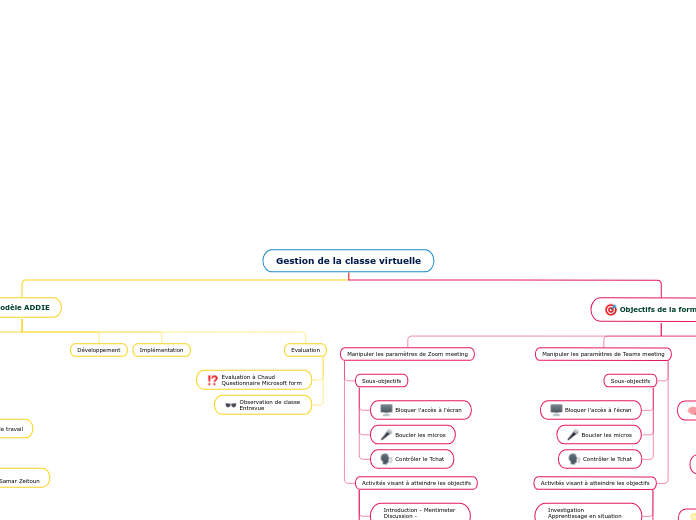The image size is (696, 520).
Task: Select Bloquer l'accès à l'écran under Teams
Action: click(591, 410)
